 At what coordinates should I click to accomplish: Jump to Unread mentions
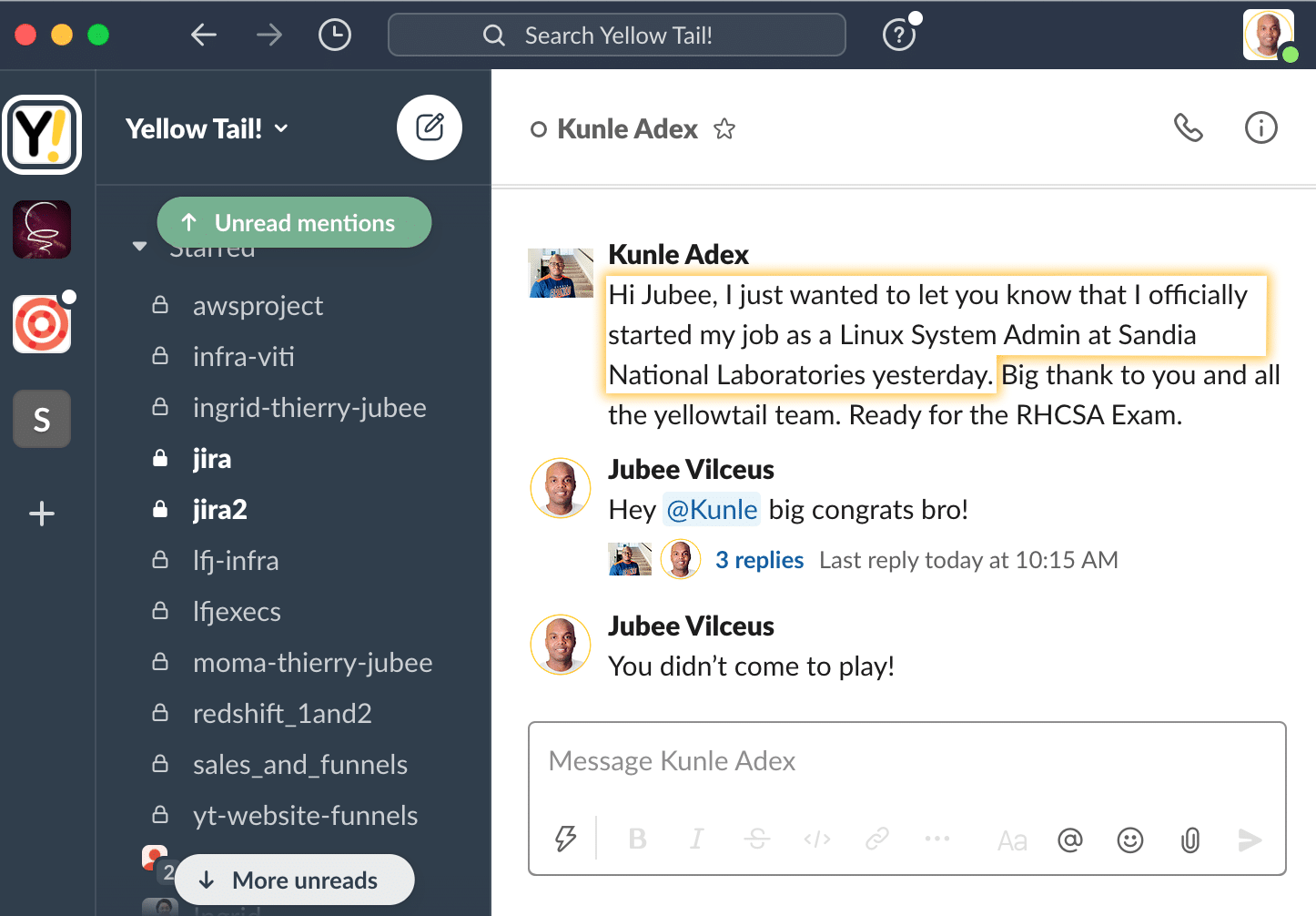pos(294,222)
